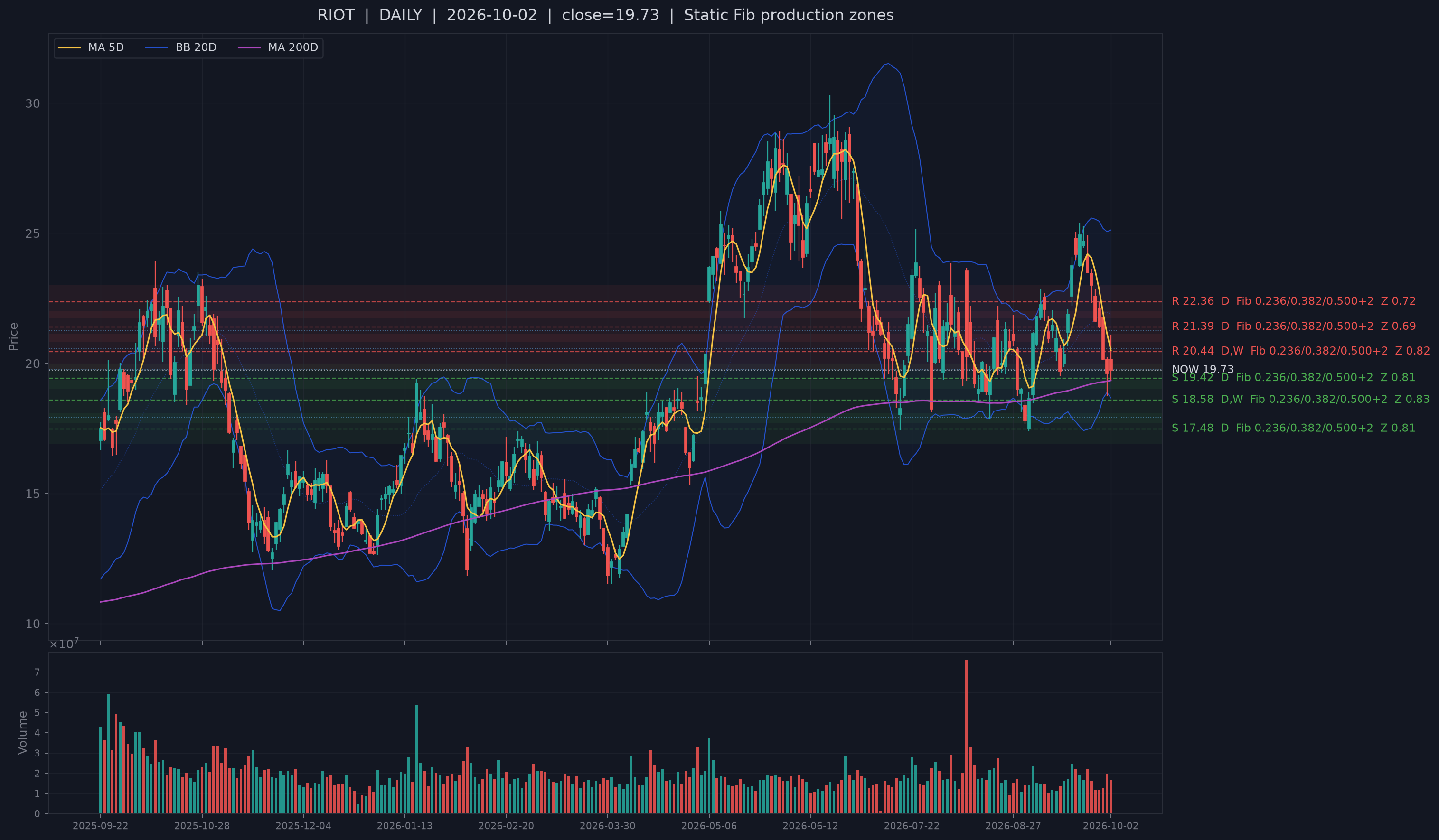The height and width of the screenshot is (840, 1439).
Task: Click volume axis tick 4
Action: 37,733
